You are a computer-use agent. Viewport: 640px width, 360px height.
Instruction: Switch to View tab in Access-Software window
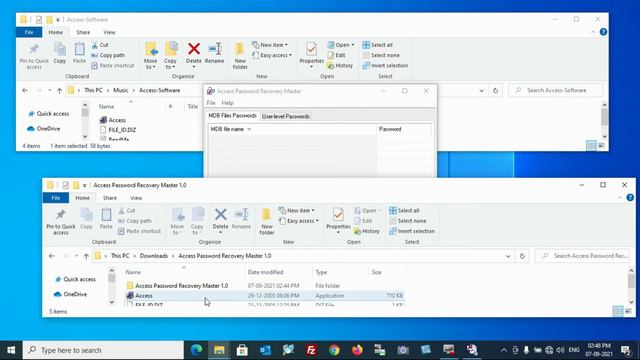(x=109, y=32)
